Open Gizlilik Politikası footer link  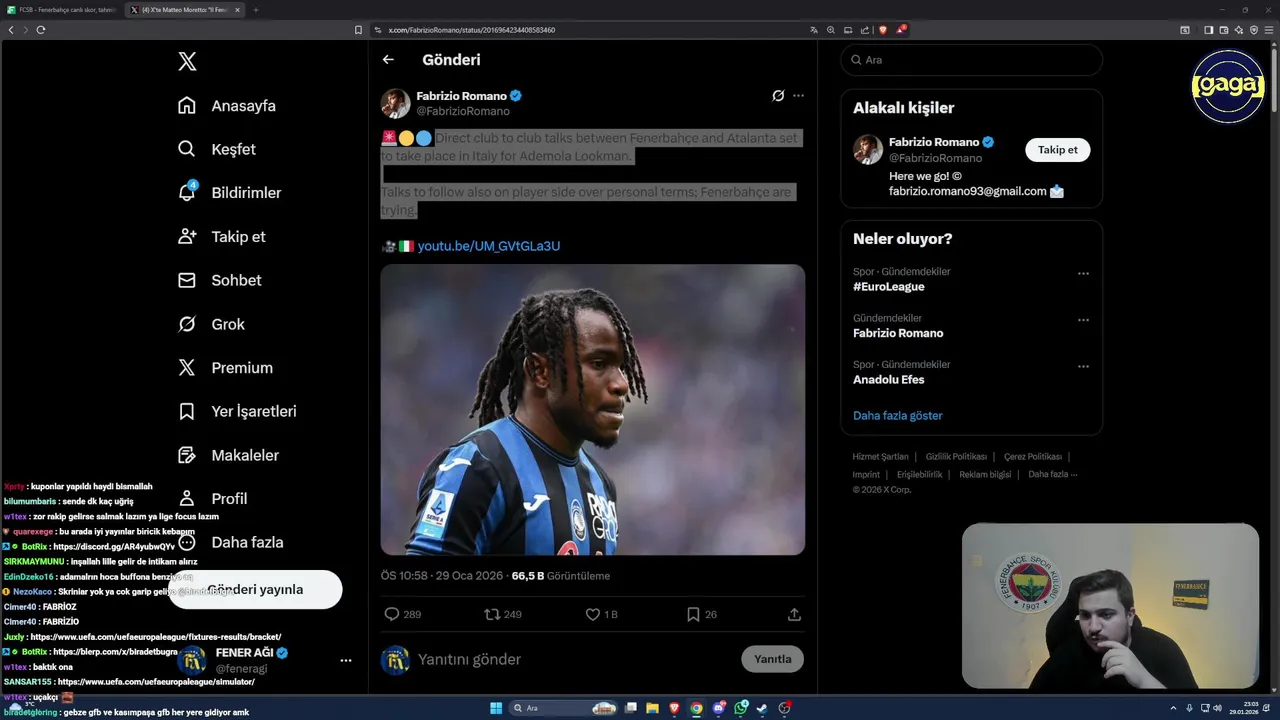pos(957,456)
